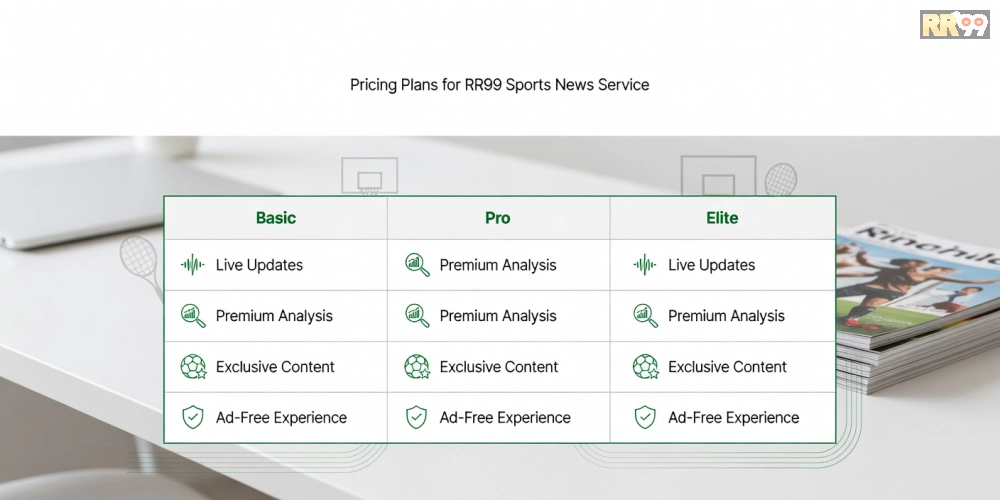
Task: Click Ad-Free Experience text under Basic
Action: pyautogui.click(x=281, y=418)
